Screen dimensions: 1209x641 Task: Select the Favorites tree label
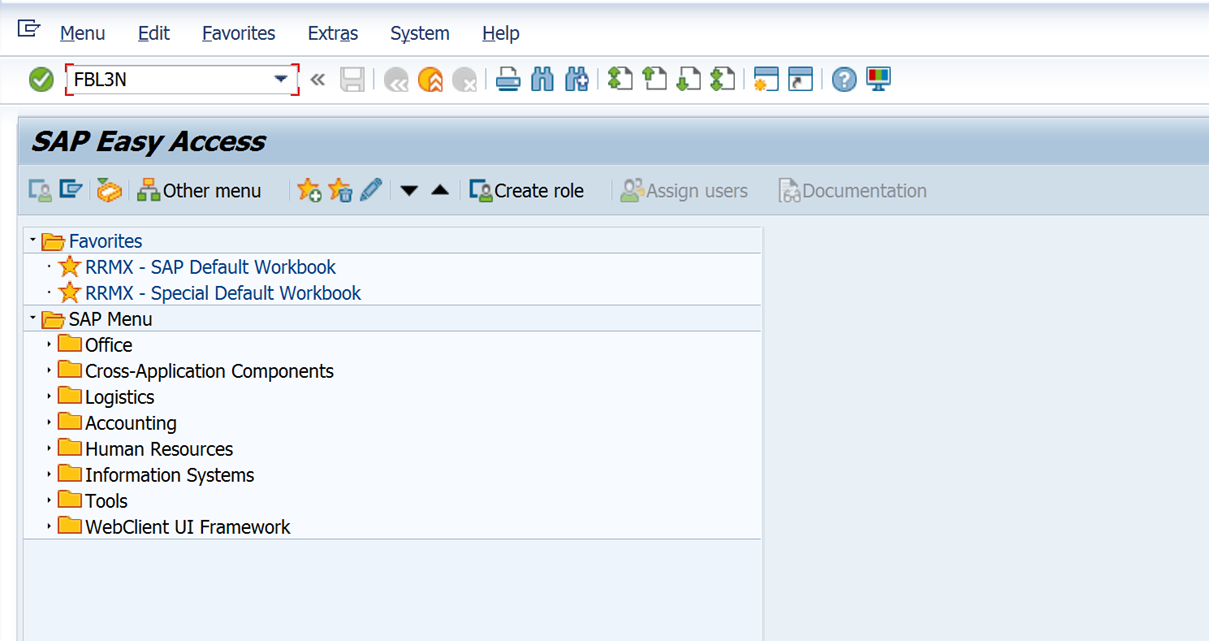coord(105,241)
